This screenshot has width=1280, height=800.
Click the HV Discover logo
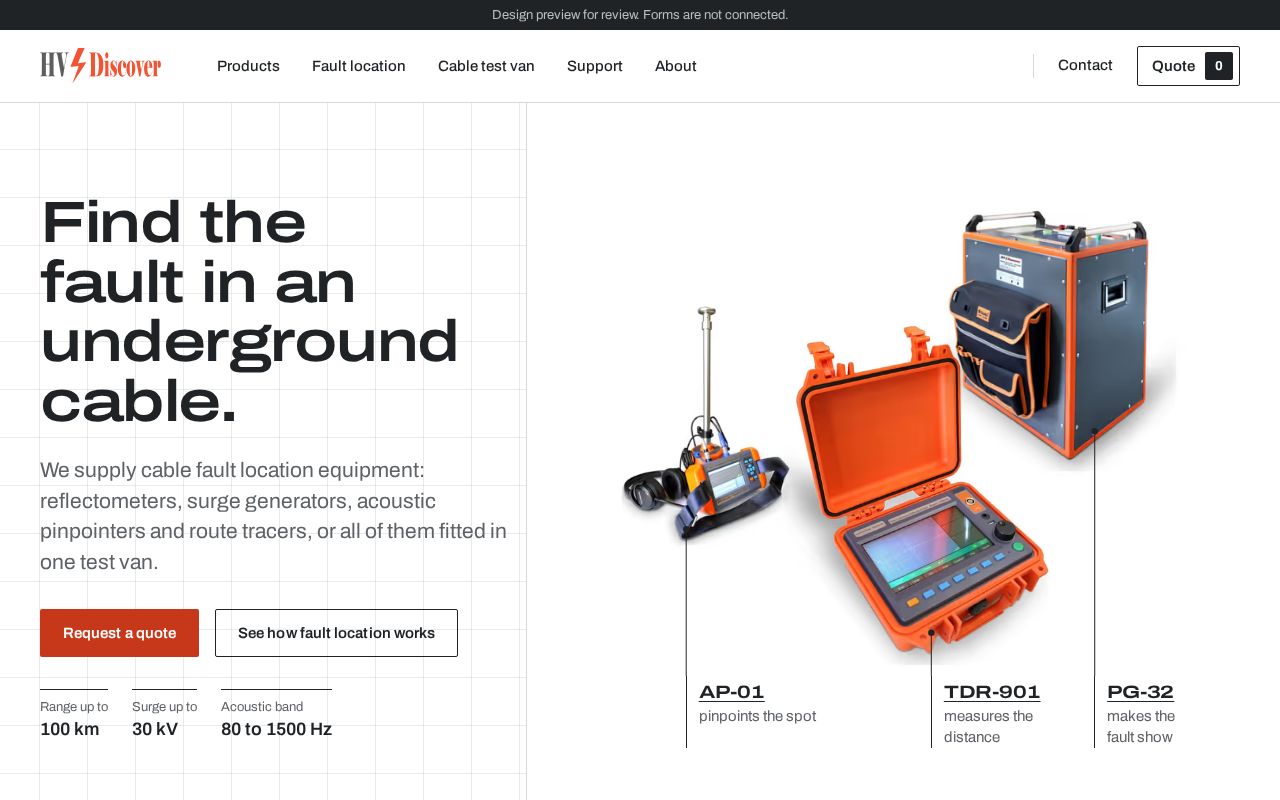coord(101,66)
